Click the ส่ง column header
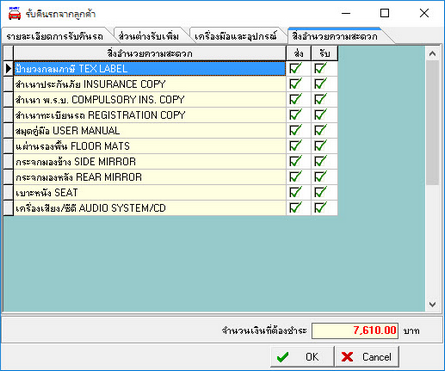The width and height of the screenshot is (445, 371). pos(299,53)
